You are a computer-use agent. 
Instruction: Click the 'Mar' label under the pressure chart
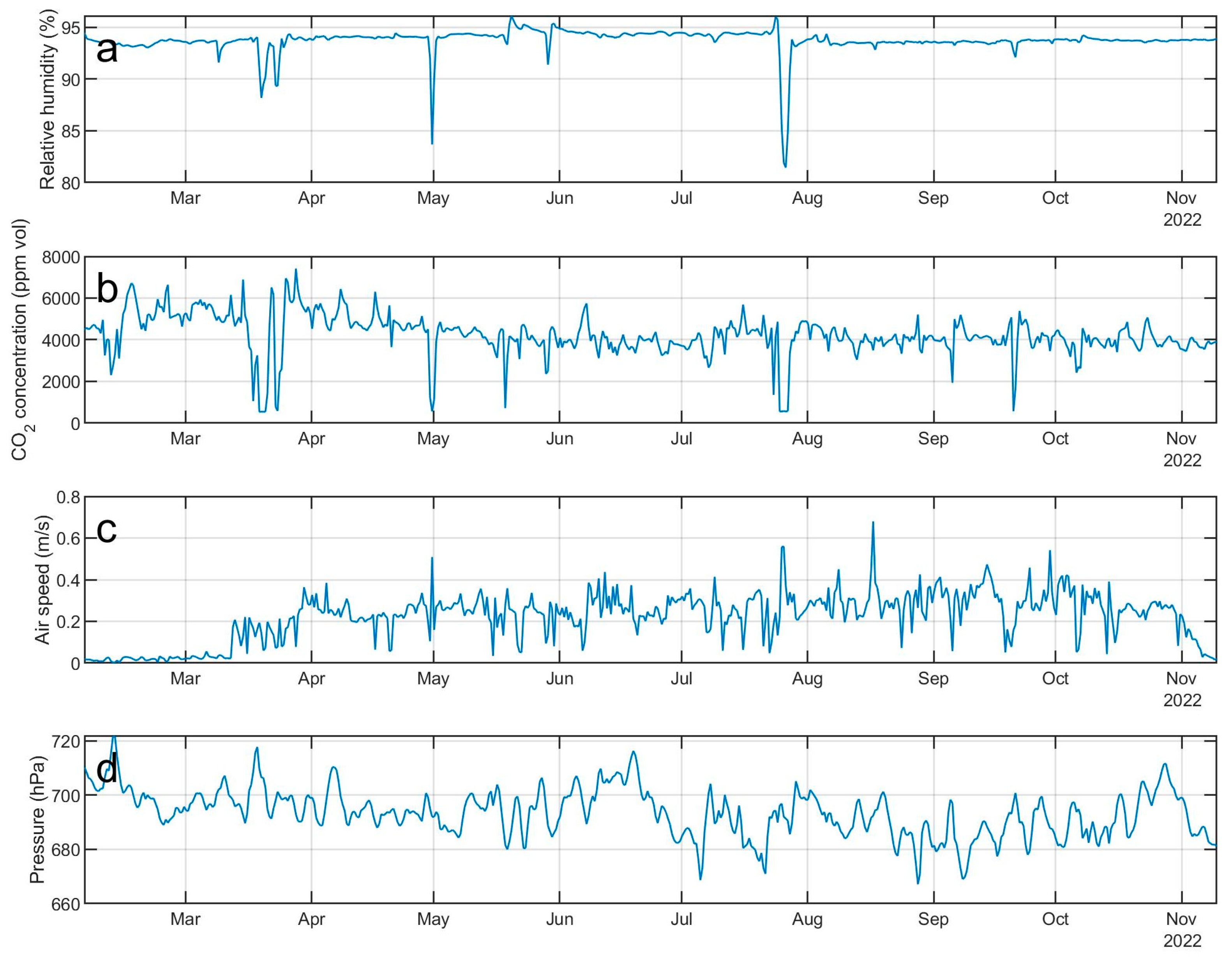(185, 919)
